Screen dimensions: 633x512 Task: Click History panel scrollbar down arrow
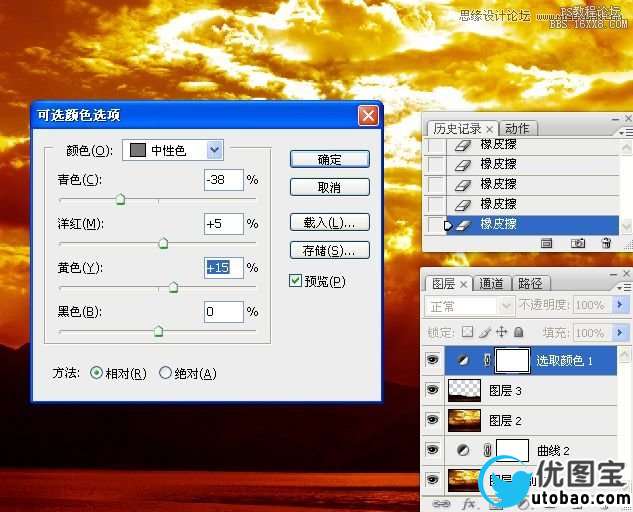[x=626, y=226]
